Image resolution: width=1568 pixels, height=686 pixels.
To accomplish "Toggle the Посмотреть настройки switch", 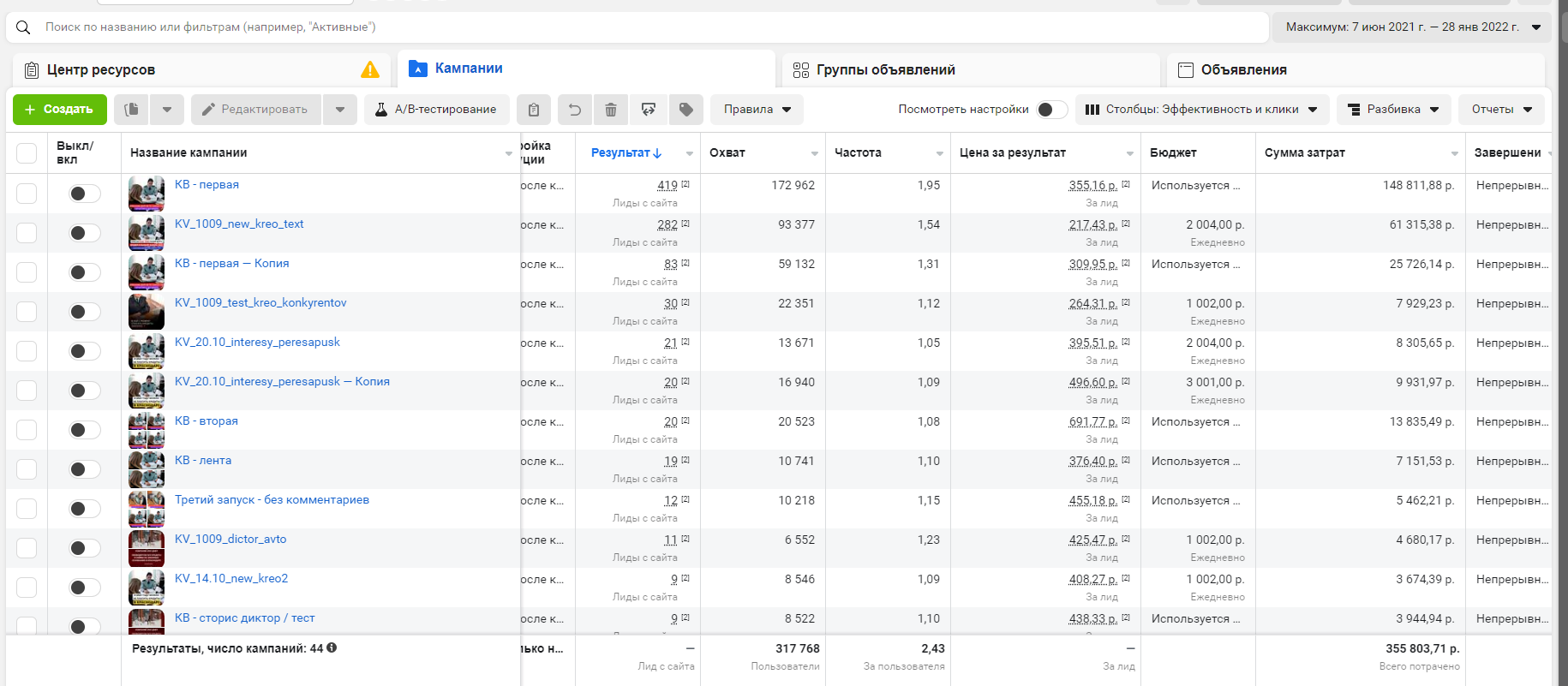I will tap(1052, 110).
